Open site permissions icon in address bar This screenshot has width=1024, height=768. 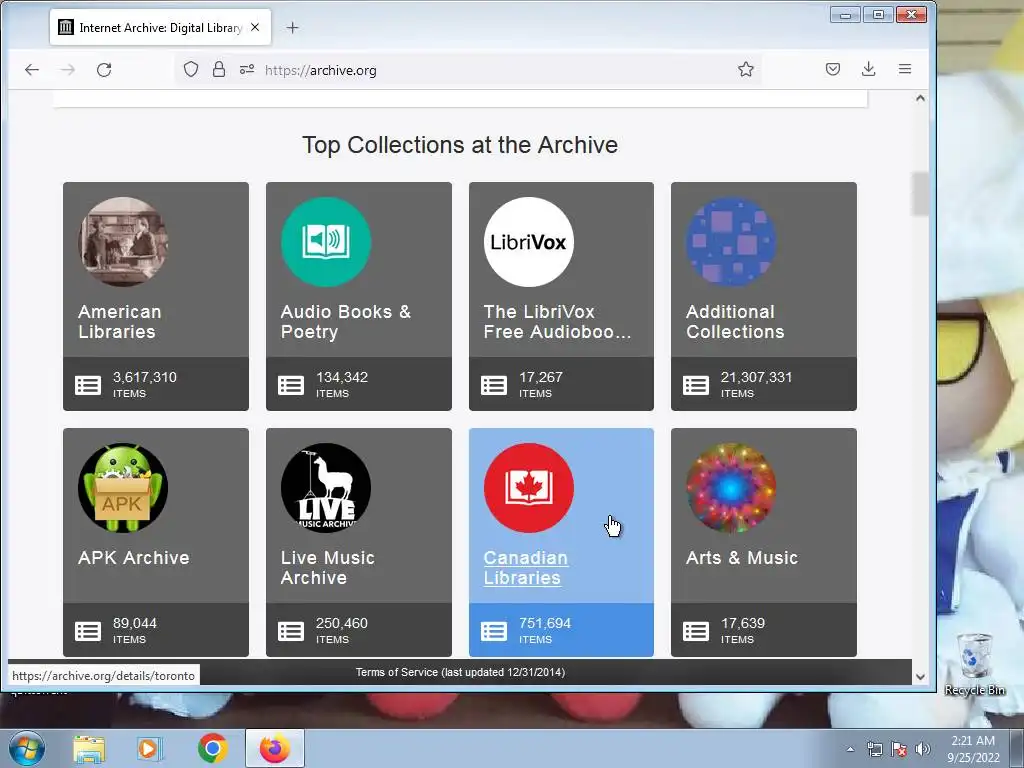point(247,69)
